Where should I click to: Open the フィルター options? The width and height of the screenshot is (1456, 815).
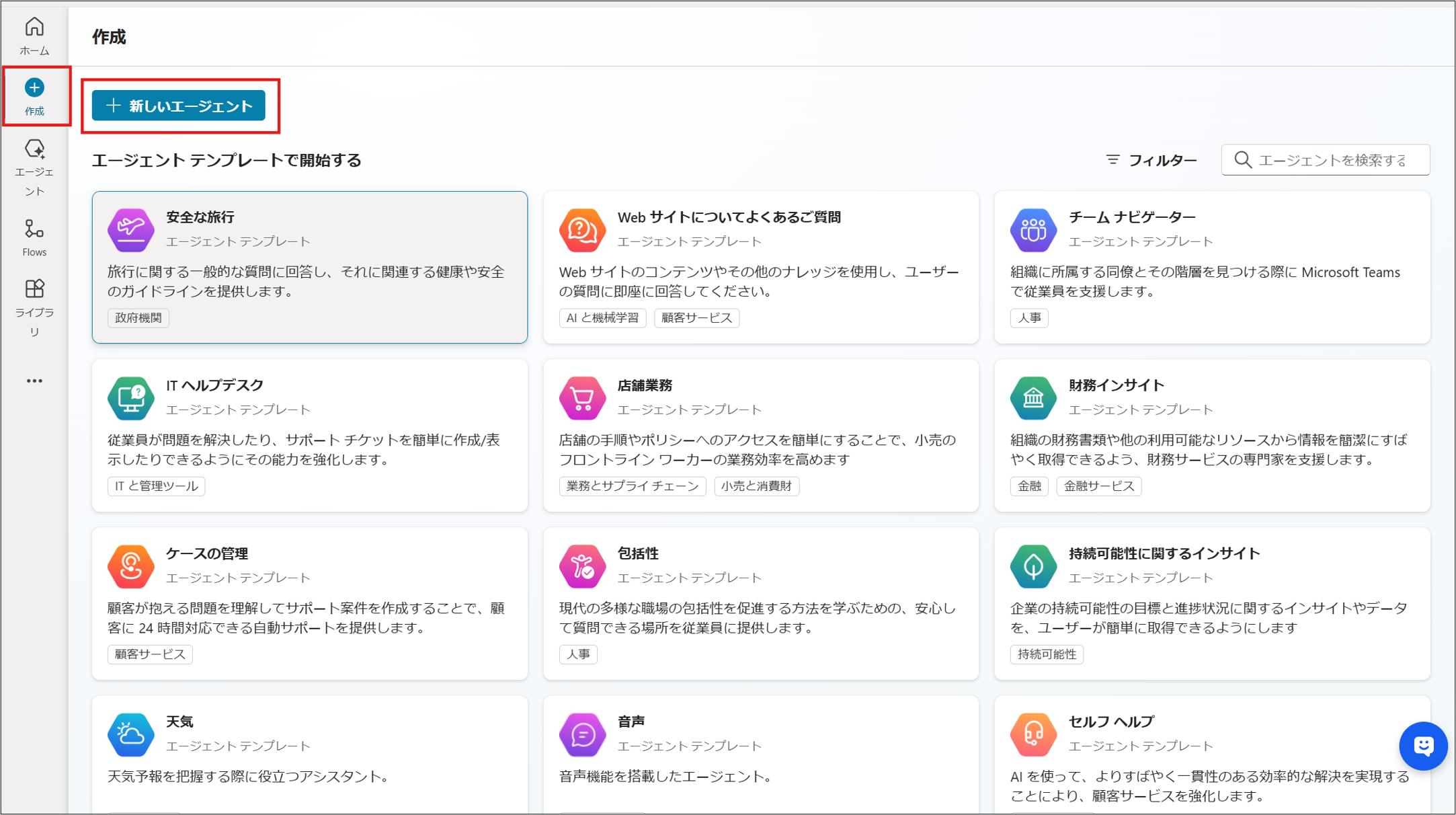(x=1151, y=160)
